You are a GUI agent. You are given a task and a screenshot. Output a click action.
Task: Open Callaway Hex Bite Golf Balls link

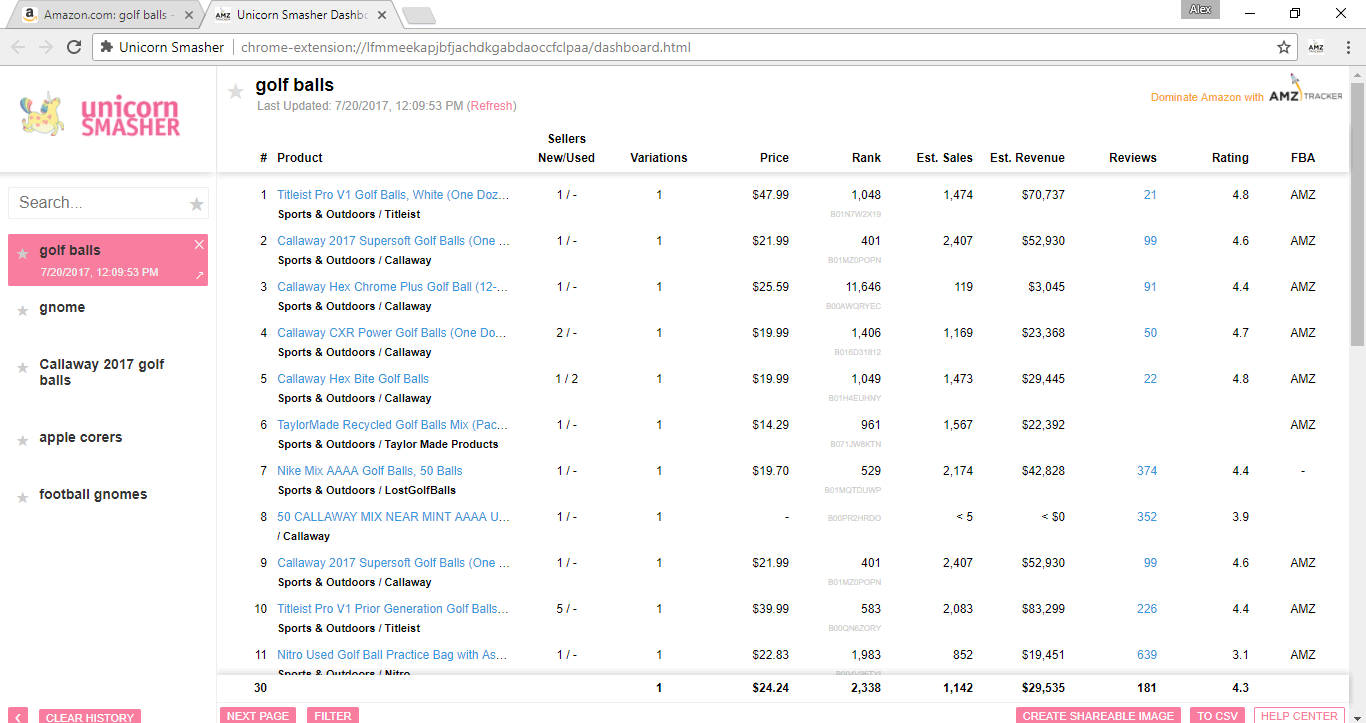(x=353, y=379)
